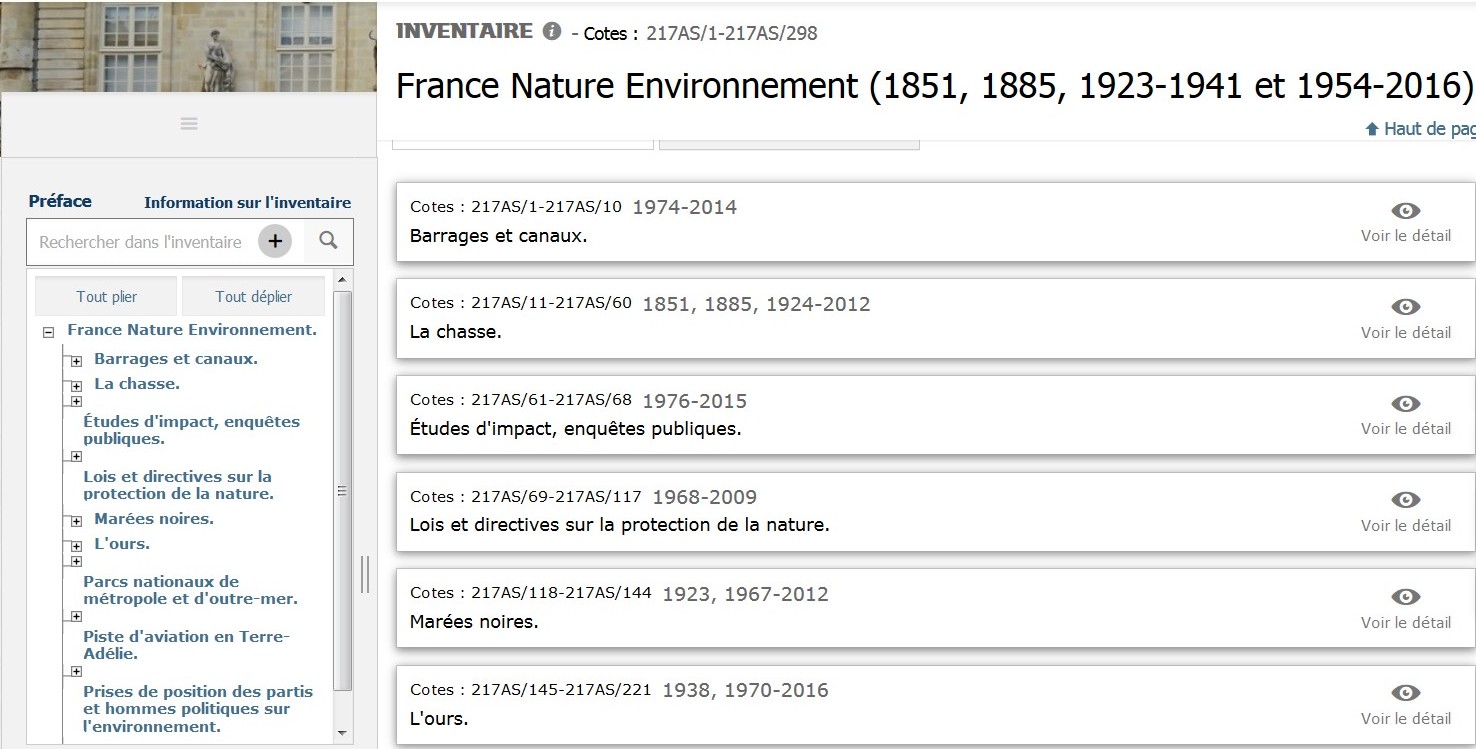
Task: Open the hamburger menu above the inventory panel
Action: pos(189,124)
